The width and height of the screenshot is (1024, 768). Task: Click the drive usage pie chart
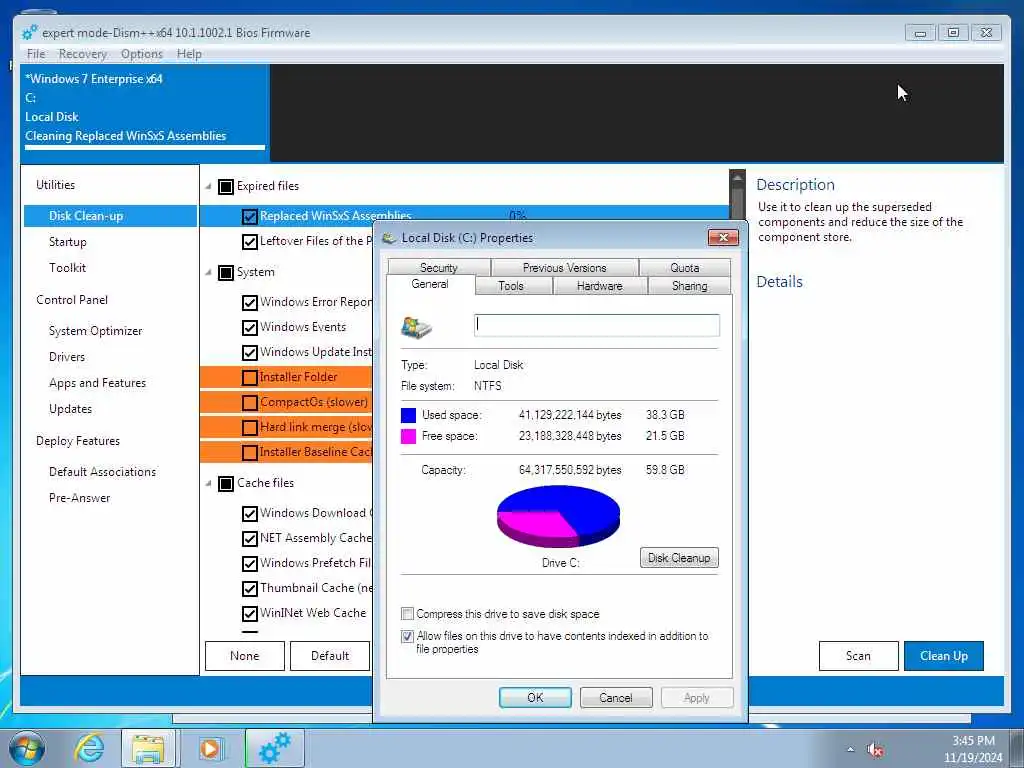(558, 516)
